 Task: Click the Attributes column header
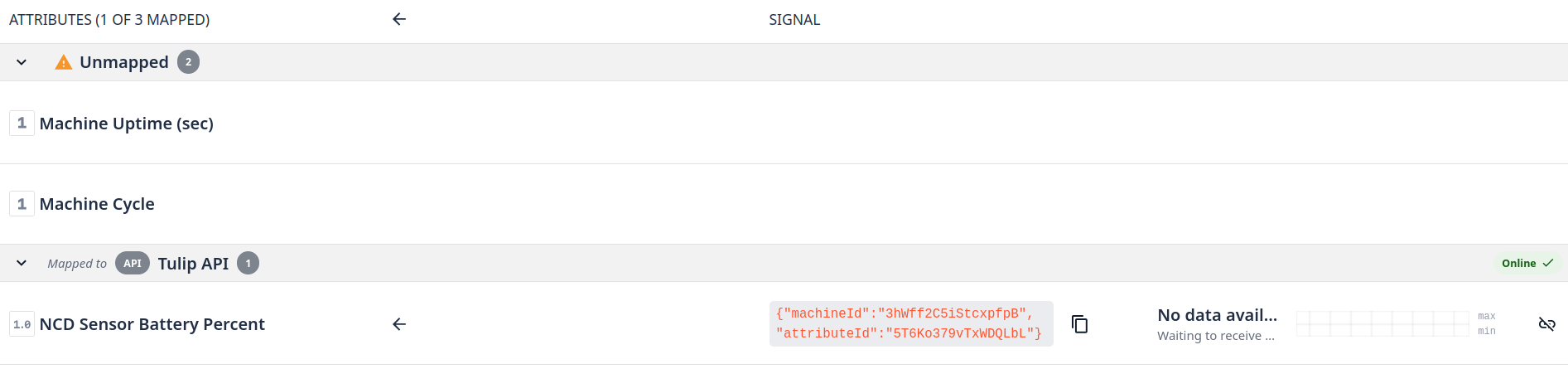click(x=109, y=20)
